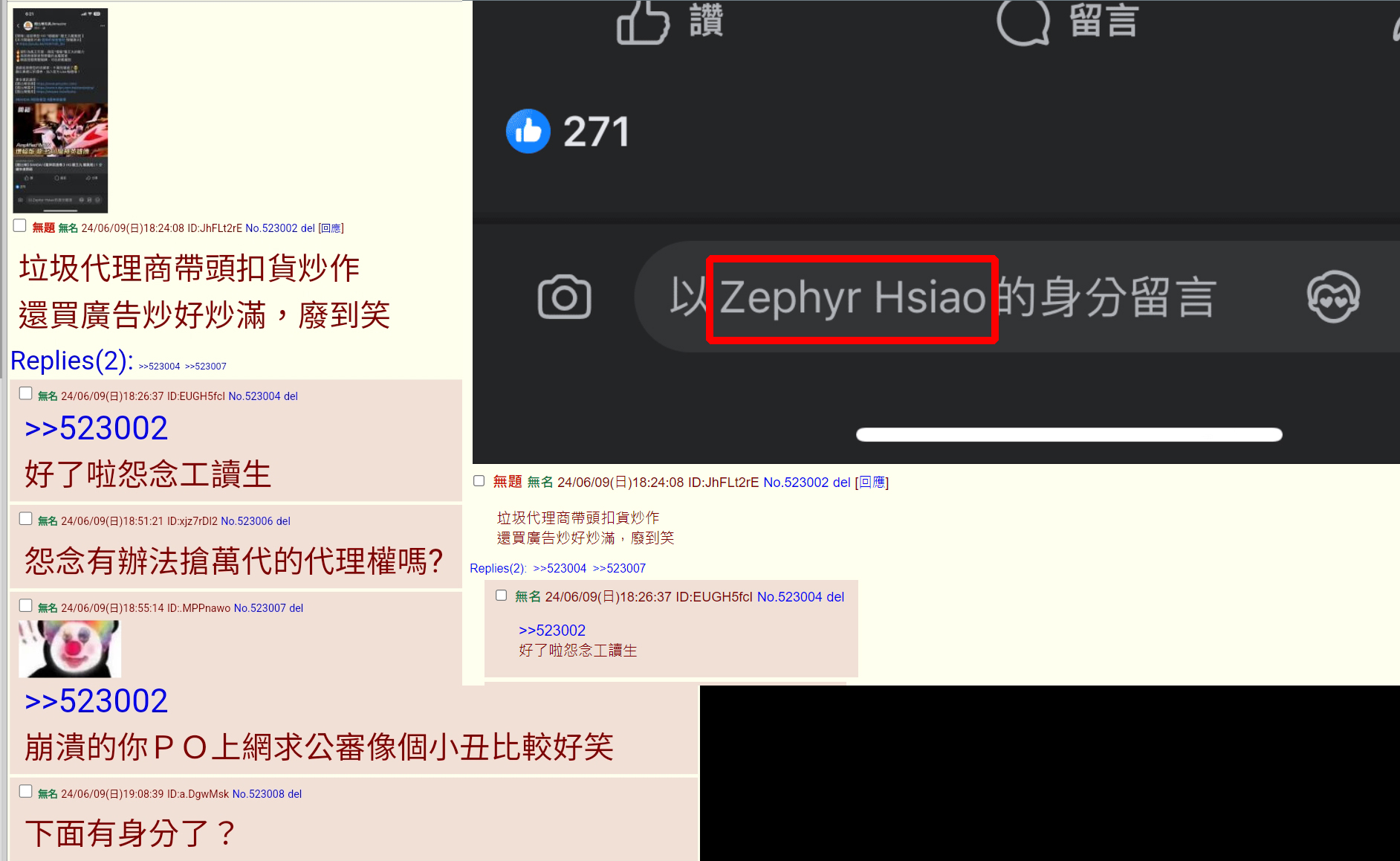Image resolution: width=1400 pixels, height=861 pixels.
Task: Tick the checkbox for post No.523008
Action: (x=26, y=791)
